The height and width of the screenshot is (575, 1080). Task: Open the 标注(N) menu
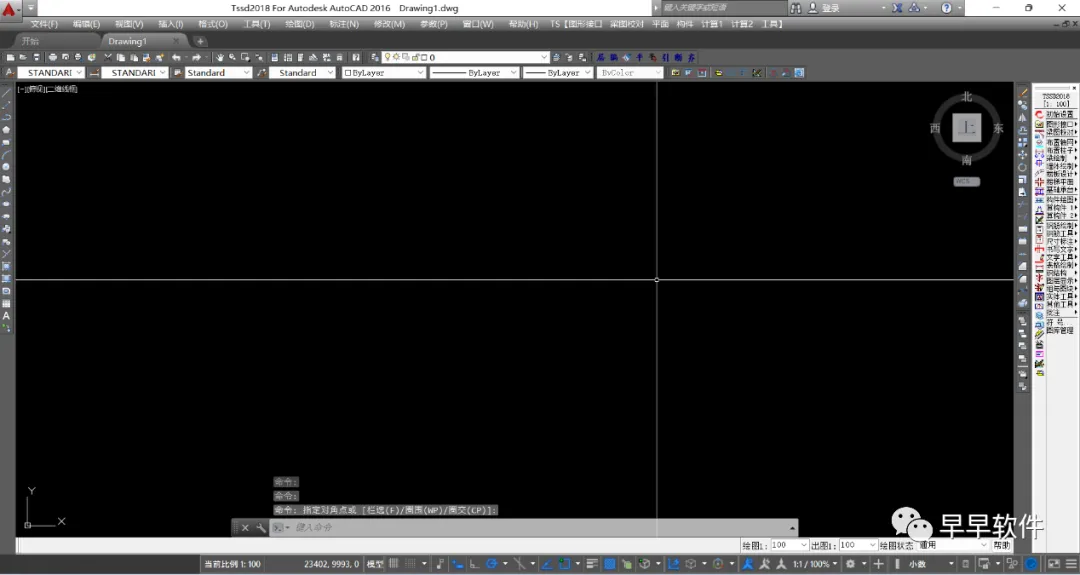click(x=344, y=24)
